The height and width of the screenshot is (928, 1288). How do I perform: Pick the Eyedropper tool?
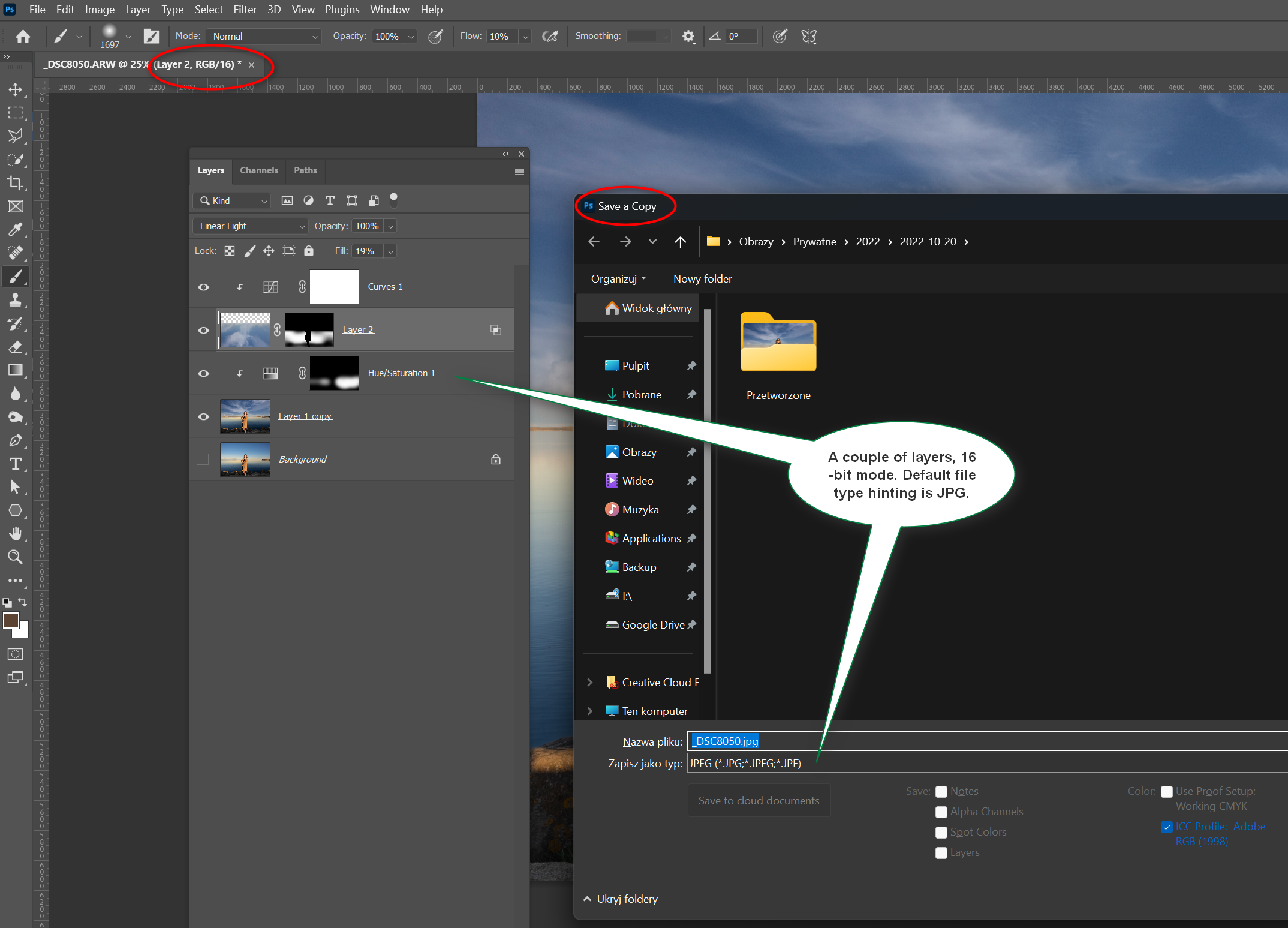coord(16,230)
